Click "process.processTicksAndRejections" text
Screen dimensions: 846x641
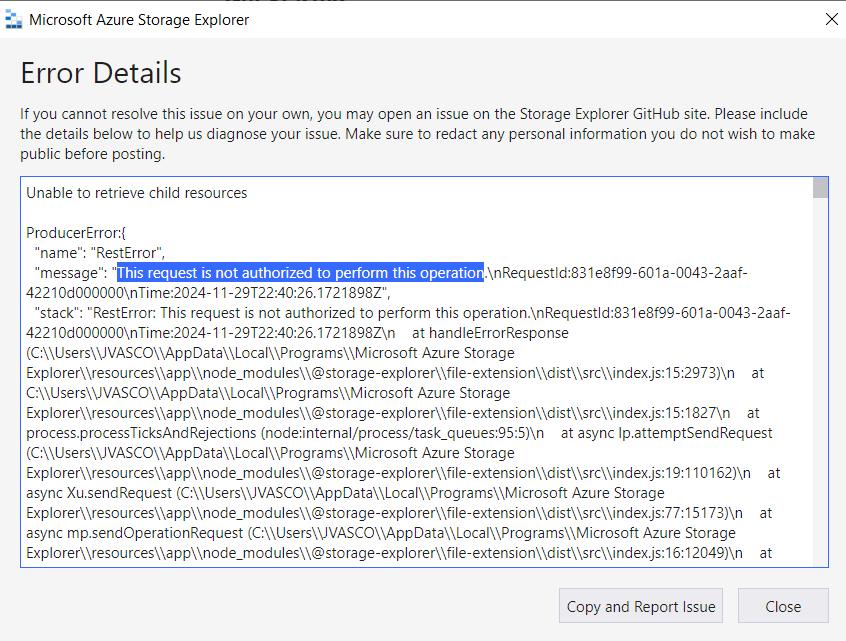click(x=141, y=433)
